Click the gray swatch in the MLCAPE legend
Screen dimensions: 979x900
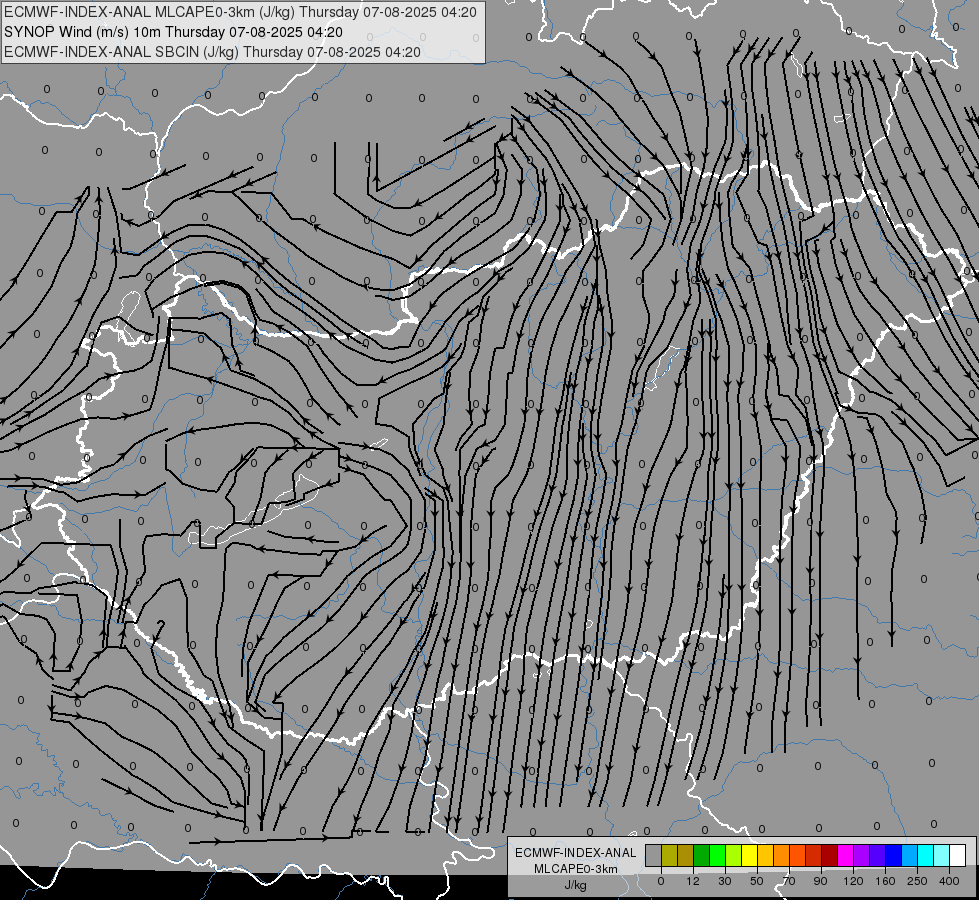(x=653, y=856)
